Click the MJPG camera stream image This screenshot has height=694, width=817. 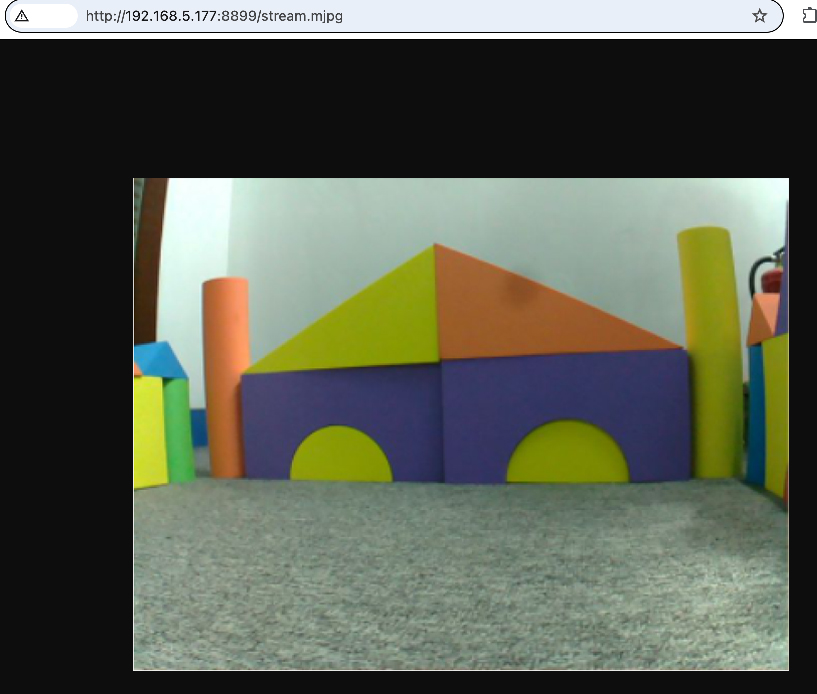461,424
